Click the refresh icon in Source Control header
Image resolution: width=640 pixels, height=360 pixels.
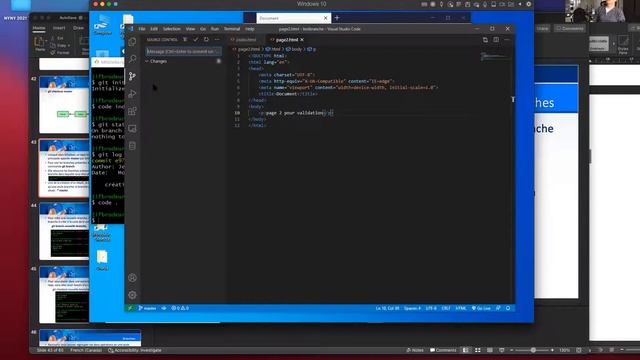pos(206,40)
